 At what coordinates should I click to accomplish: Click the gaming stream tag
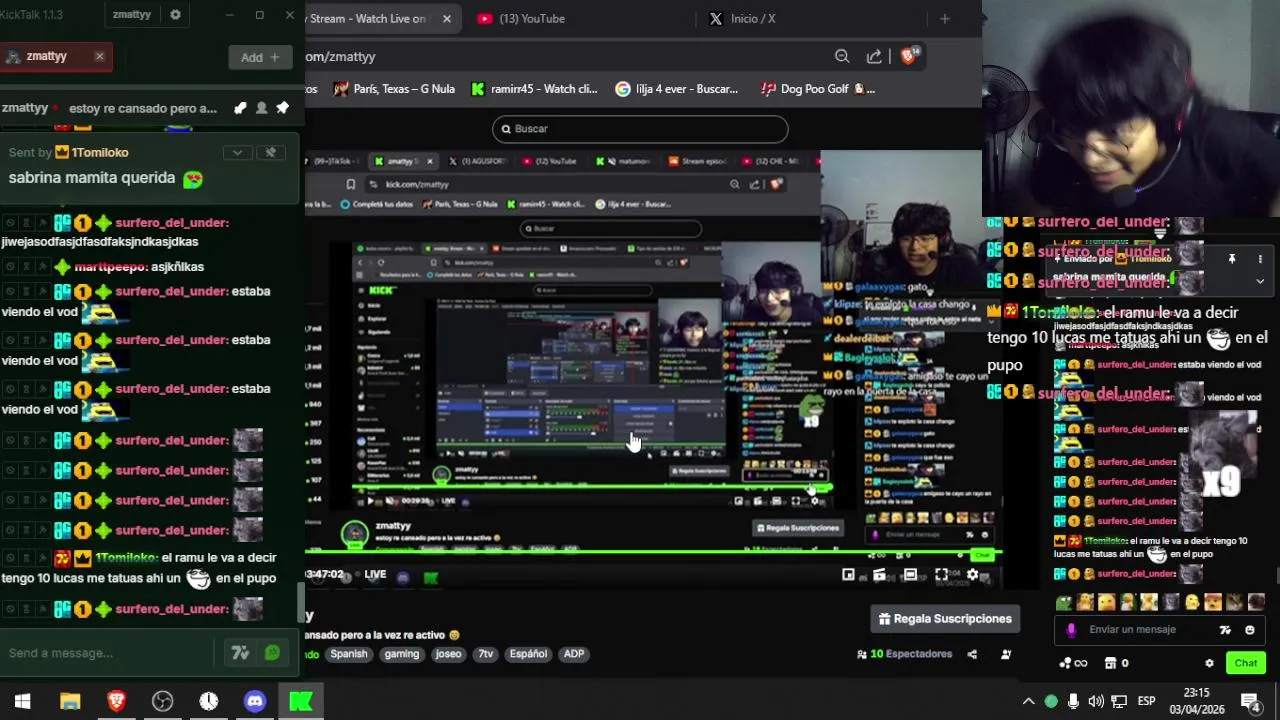click(x=402, y=654)
